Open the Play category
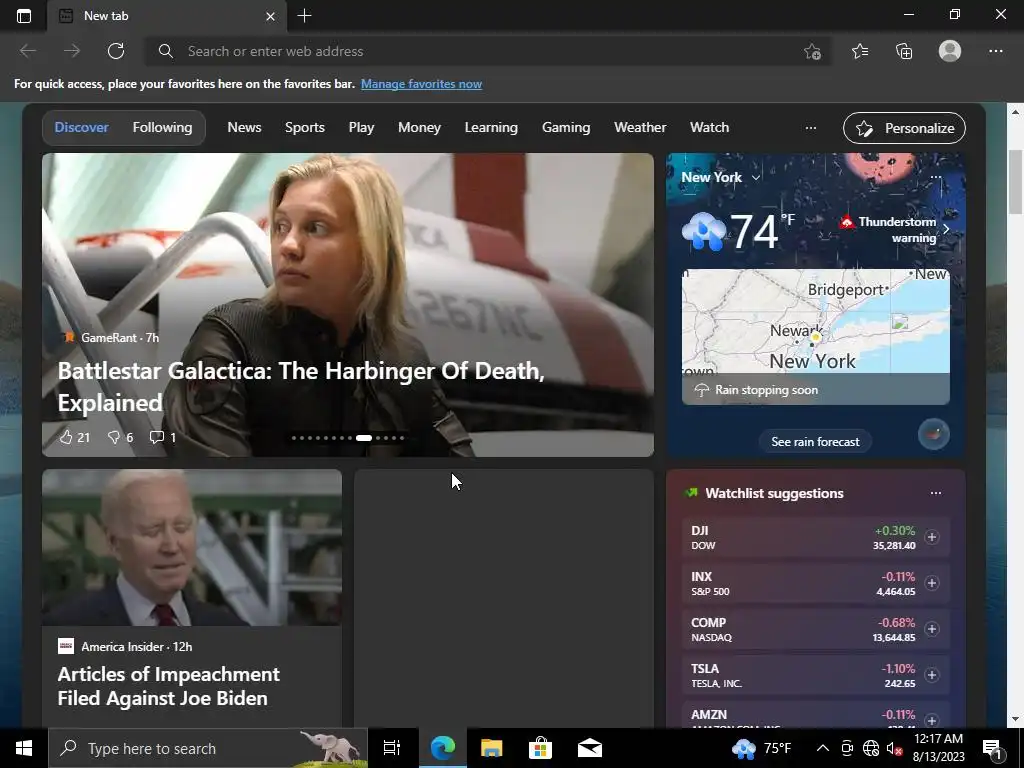Image resolution: width=1024 pixels, height=768 pixels. click(361, 127)
